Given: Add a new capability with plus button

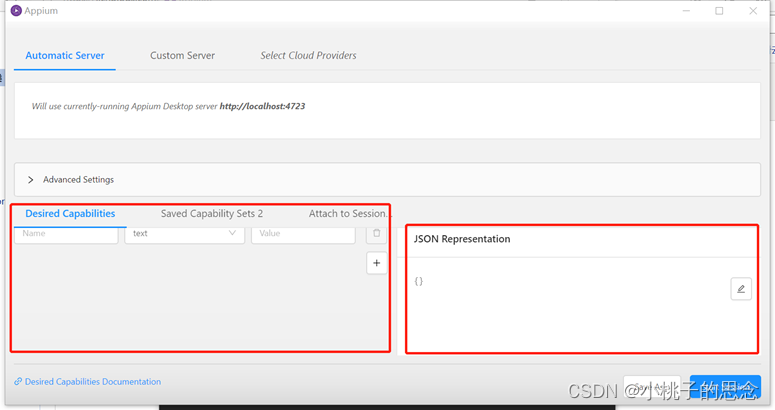Looking at the screenshot, I should [377, 263].
